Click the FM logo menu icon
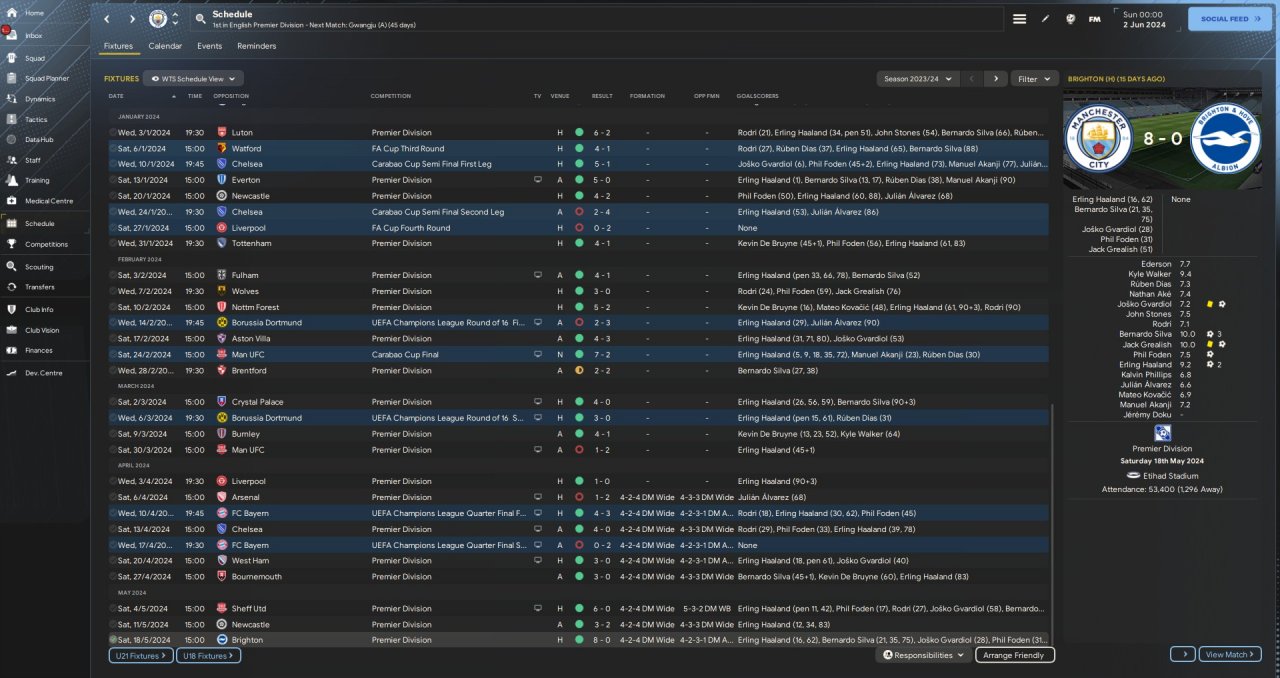The width and height of the screenshot is (1280, 678). [1094, 19]
